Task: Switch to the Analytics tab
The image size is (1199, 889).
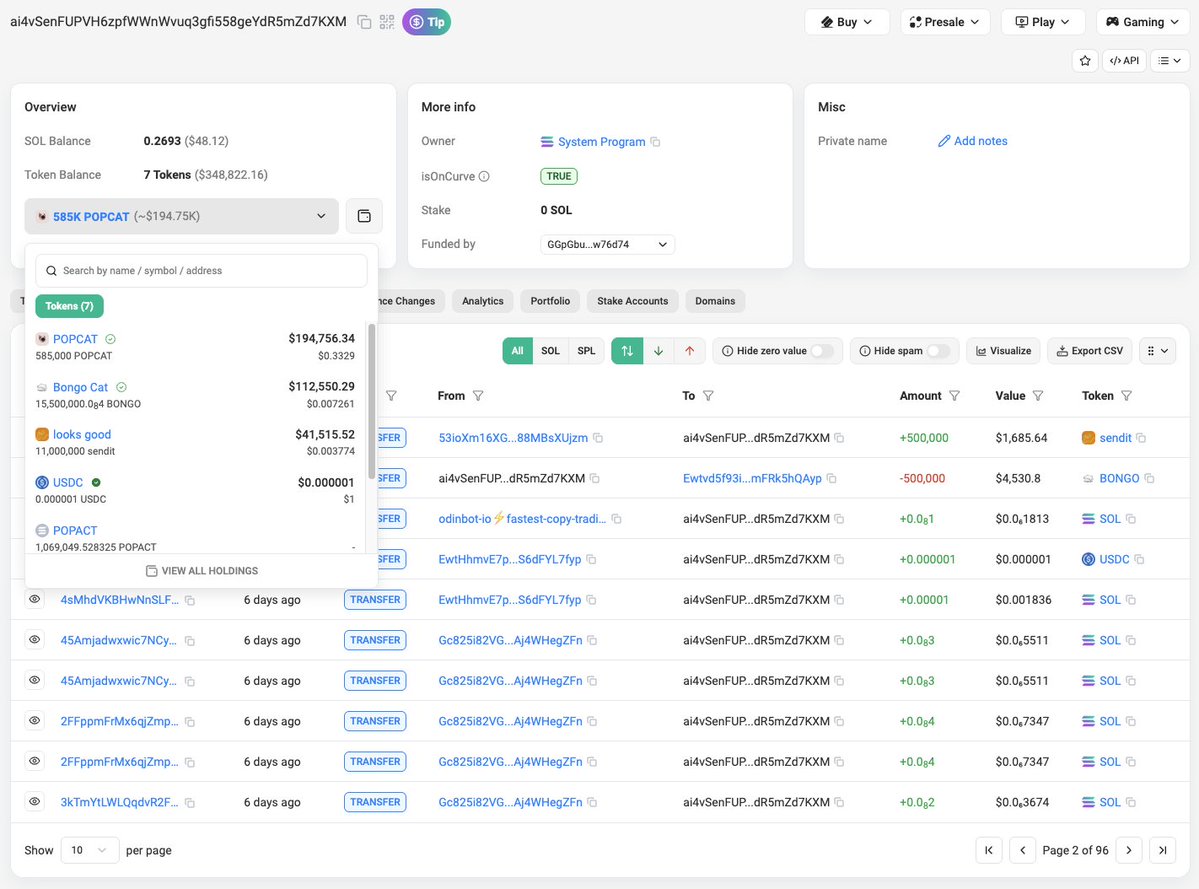Action: click(x=483, y=301)
